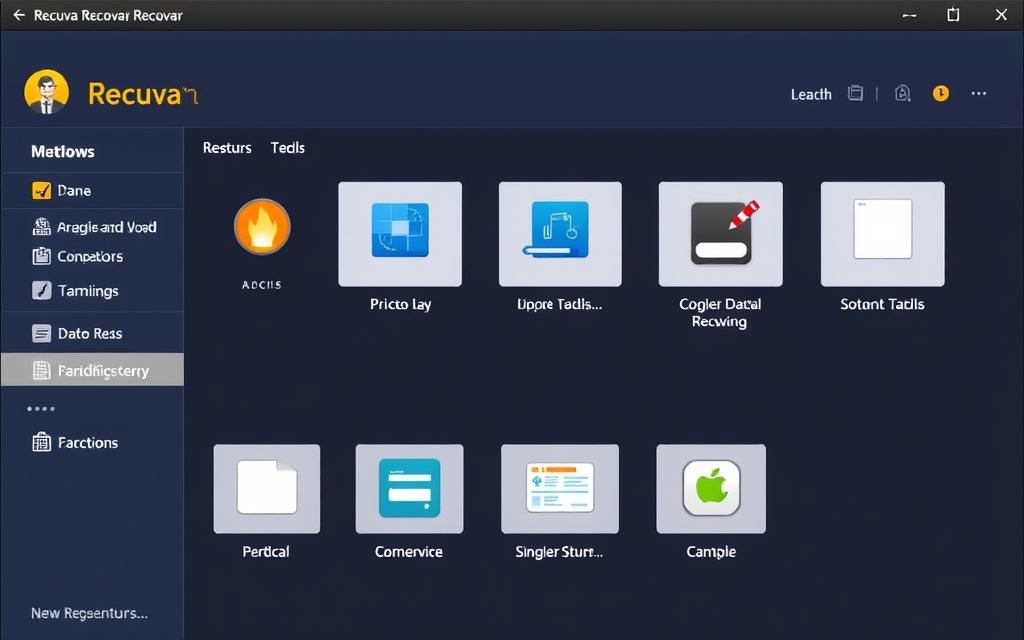Screen dimensions: 1024x640
Task: Expand the four-dot sidebar overflow
Action: point(40,409)
